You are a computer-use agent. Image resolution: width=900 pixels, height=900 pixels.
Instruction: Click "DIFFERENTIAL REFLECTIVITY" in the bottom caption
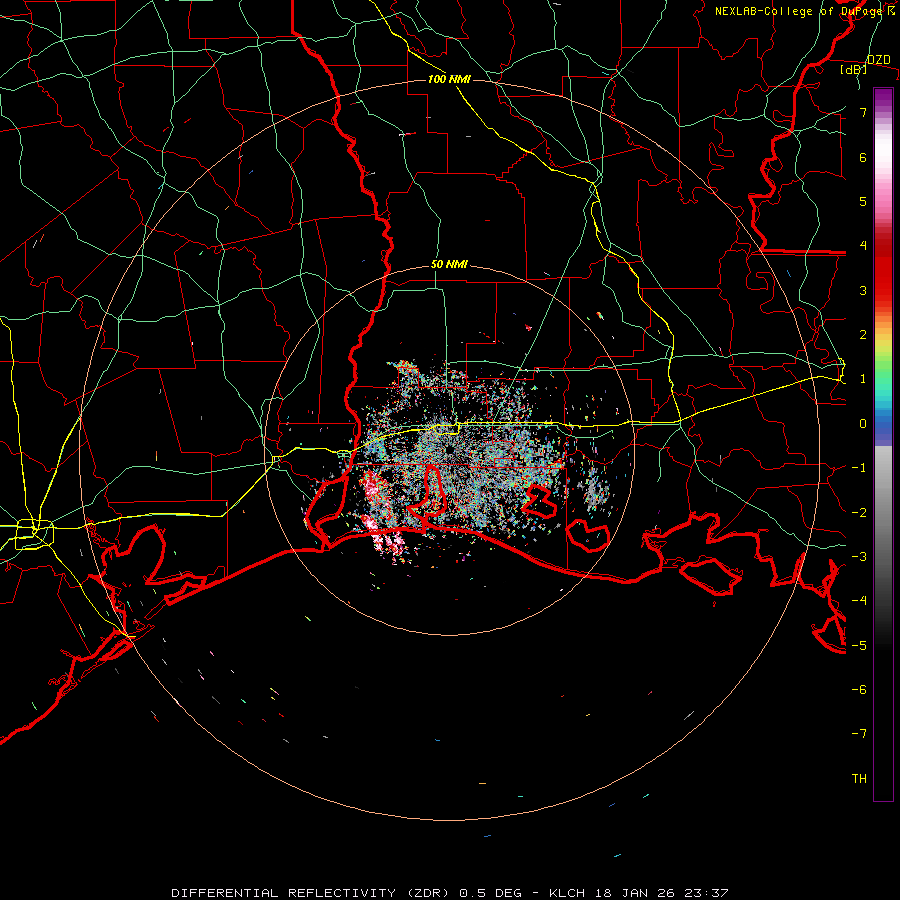283,893
